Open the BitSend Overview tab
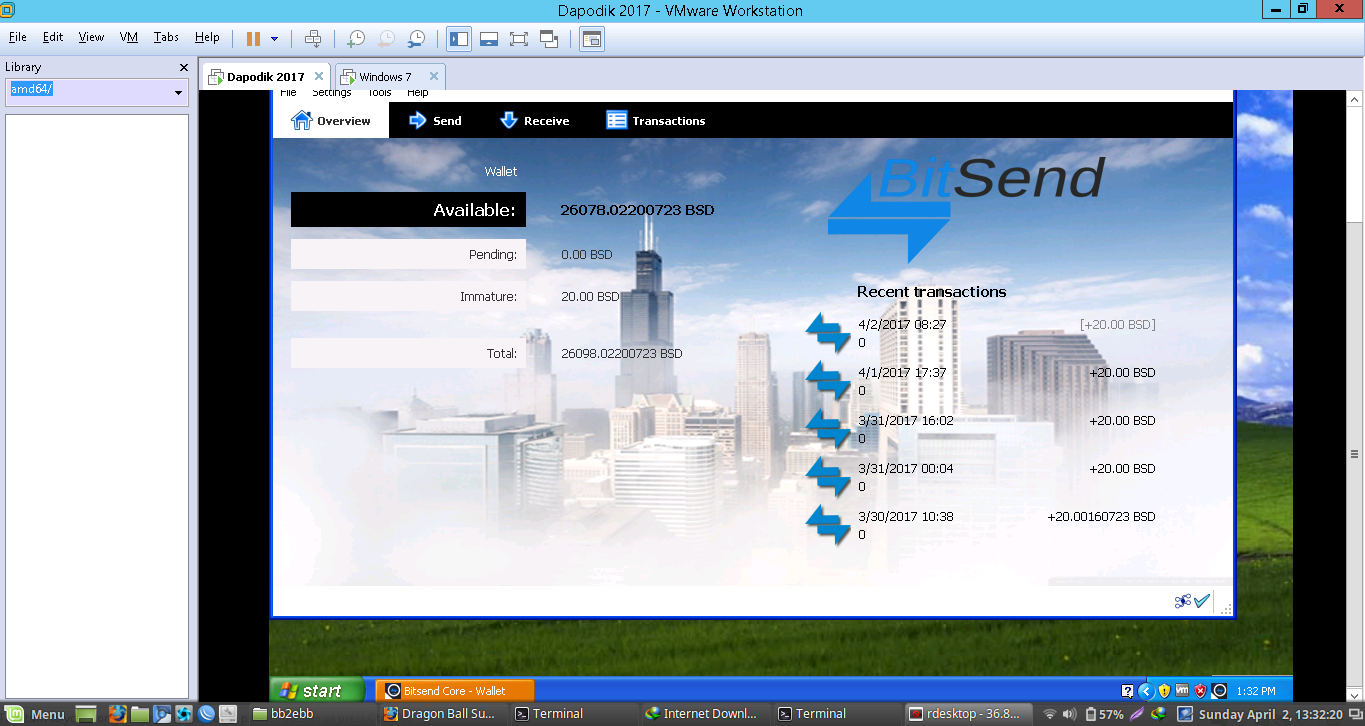1365x726 pixels. [330, 121]
